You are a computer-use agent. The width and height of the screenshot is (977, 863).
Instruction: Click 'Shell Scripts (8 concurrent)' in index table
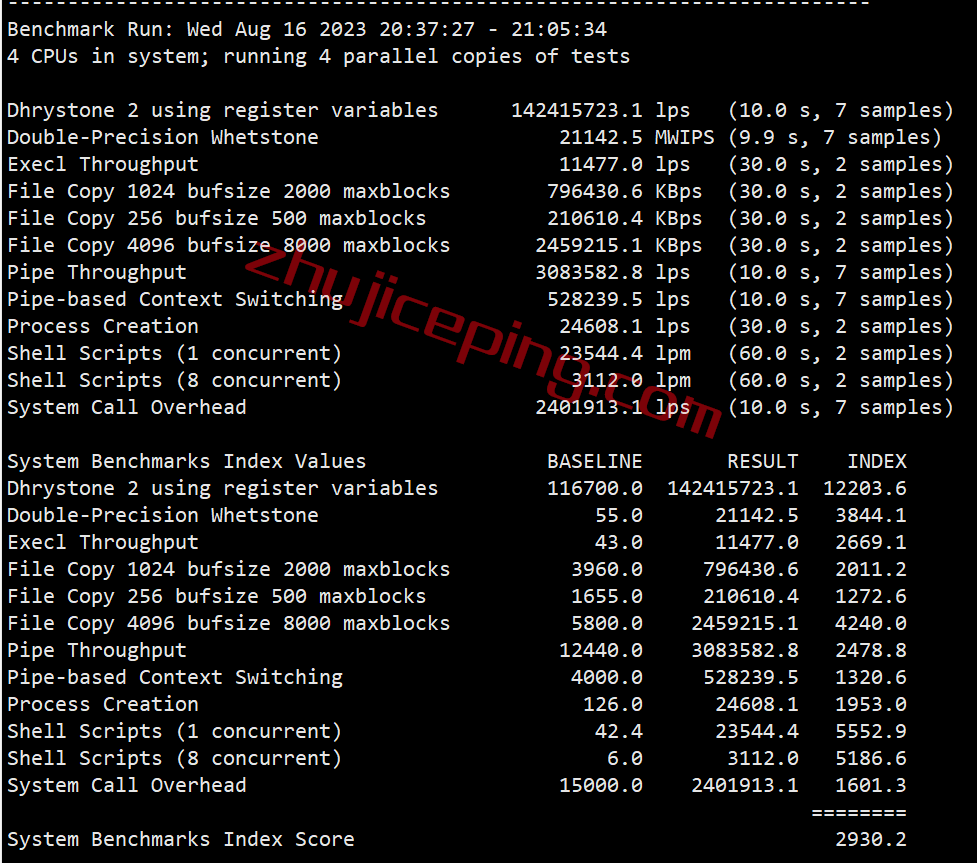pos(174,758)
